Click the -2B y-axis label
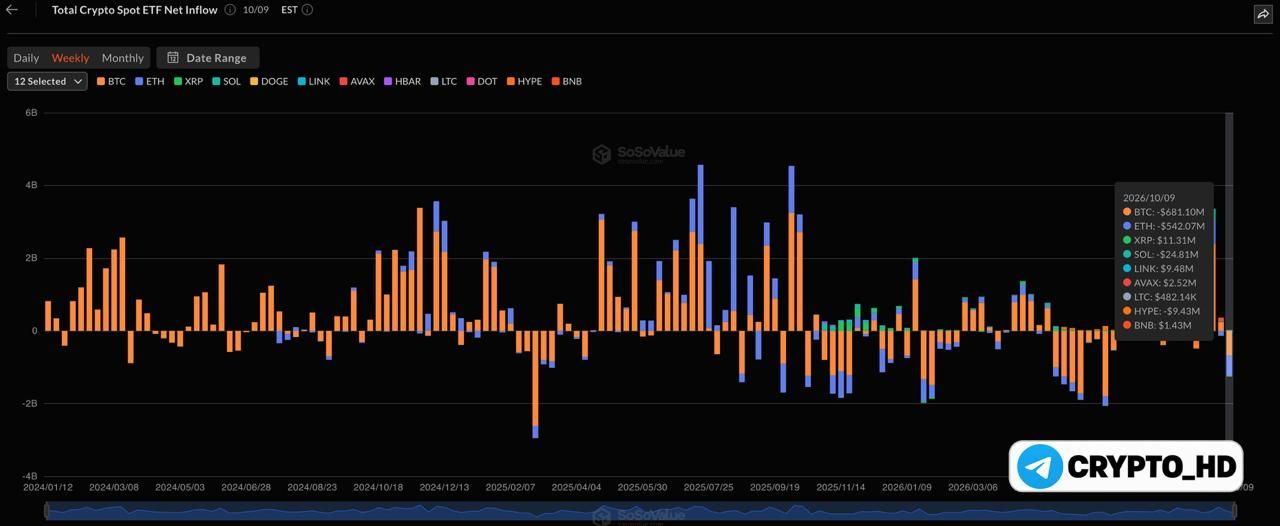The image size is (1280, 526). (x=29, y=404)
